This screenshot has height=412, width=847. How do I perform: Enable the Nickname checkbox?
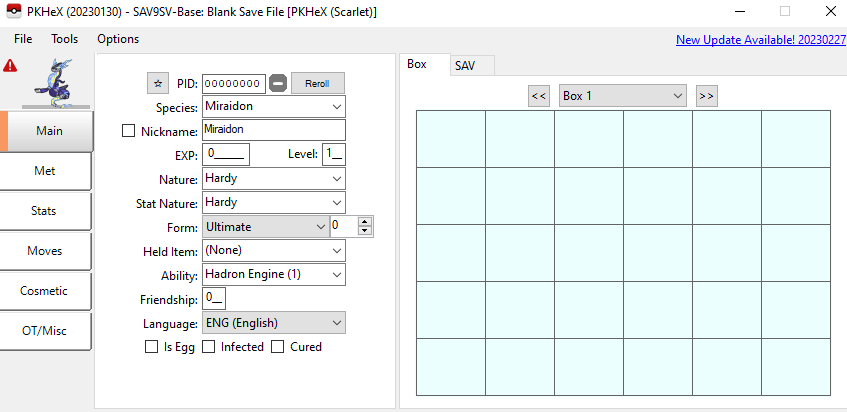pyautogui.click(x=129, y=131)
